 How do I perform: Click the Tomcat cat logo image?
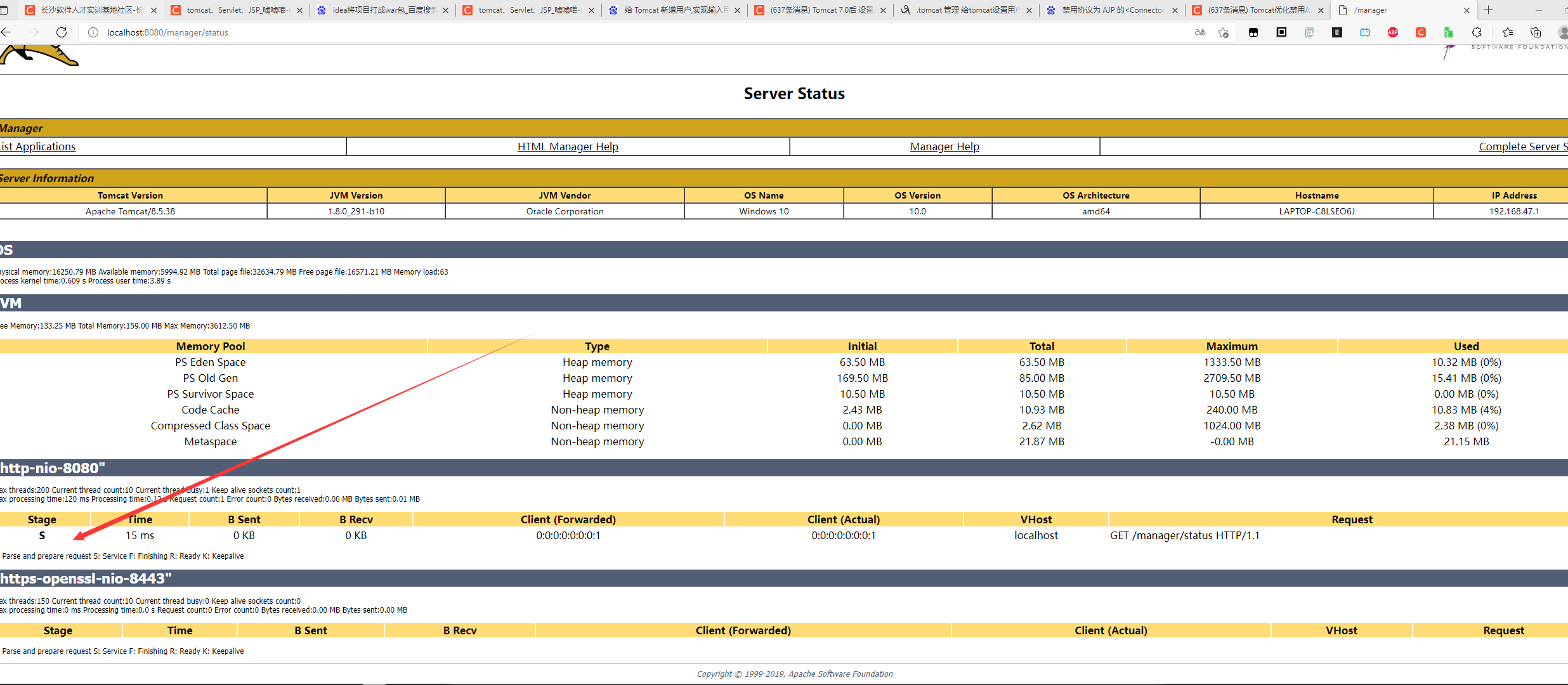point(39,55)
